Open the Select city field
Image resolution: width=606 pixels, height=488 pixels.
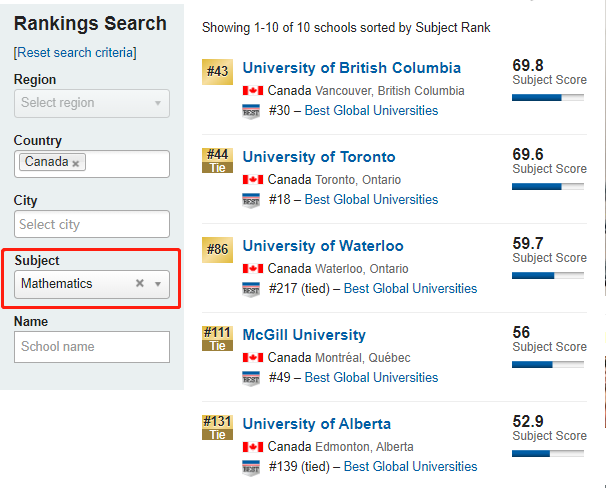point(92,225)
